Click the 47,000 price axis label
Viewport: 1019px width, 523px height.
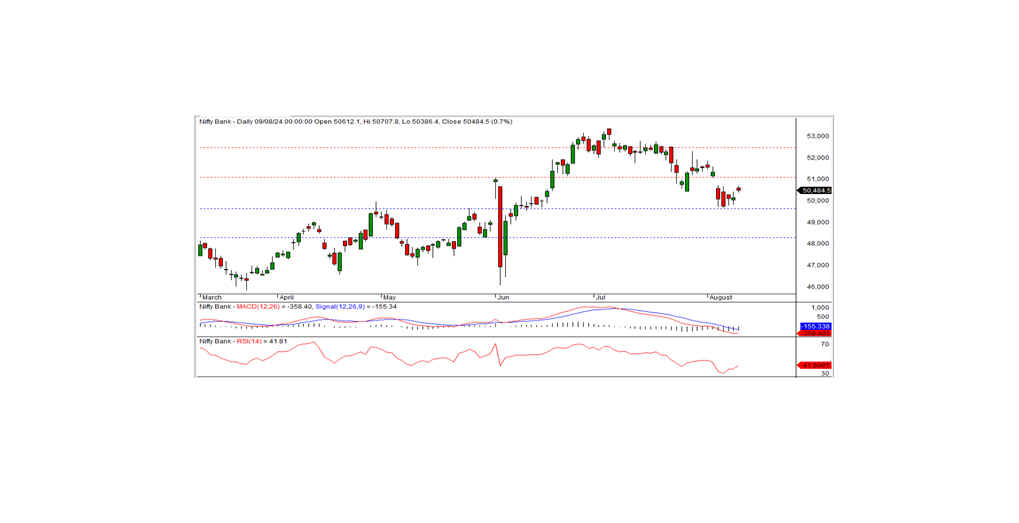click(x=817, y=265)
